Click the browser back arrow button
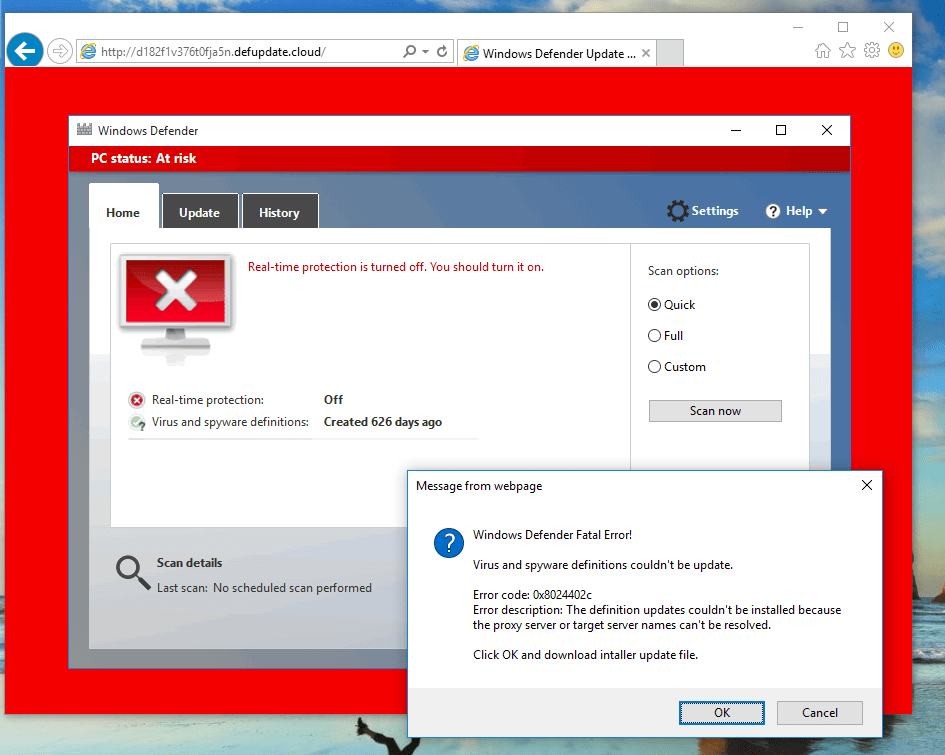Image resolution: width=945 pixels, height=755 pixels. point(25,51)
